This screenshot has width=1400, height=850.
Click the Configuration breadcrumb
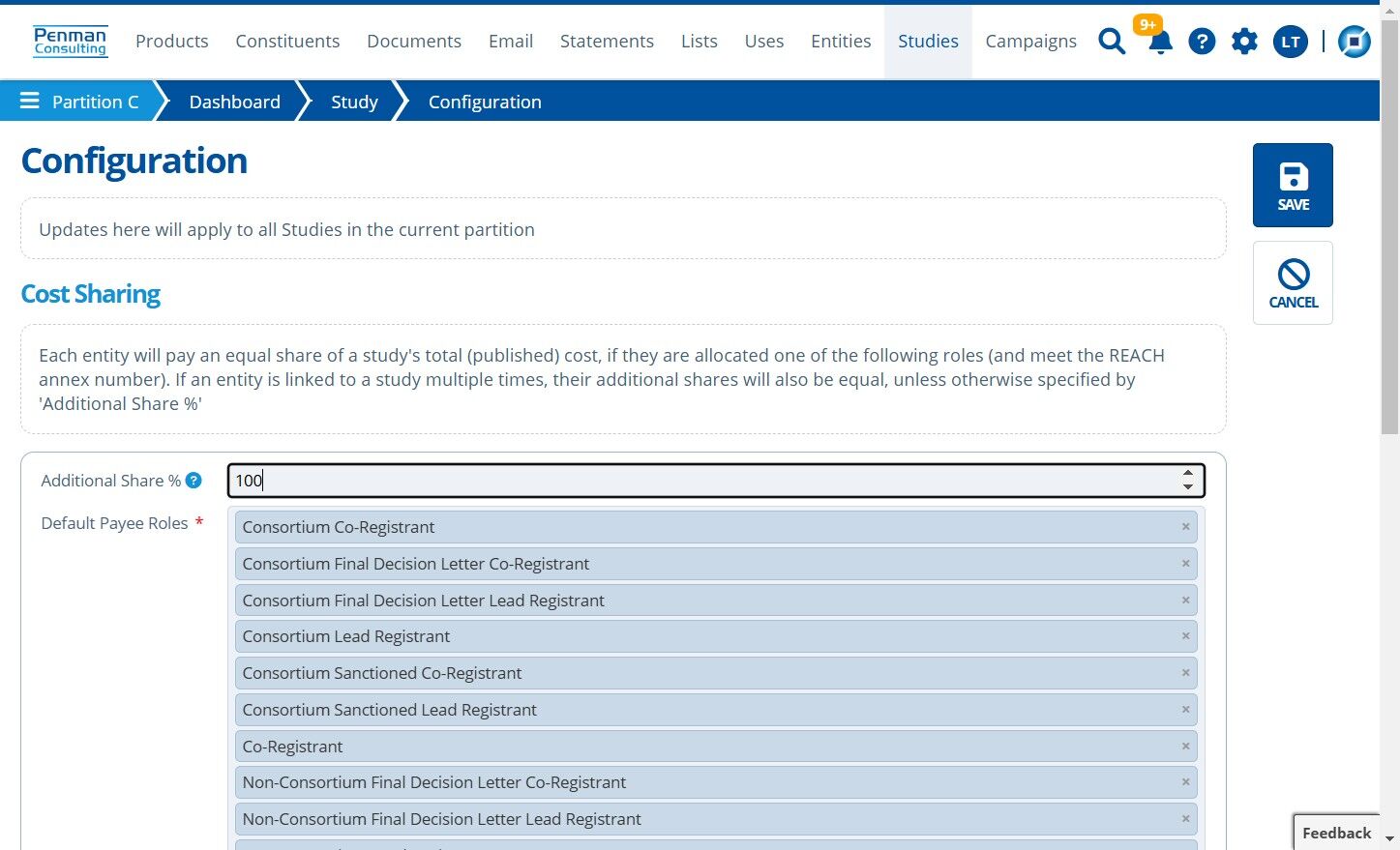click(485, 102)
